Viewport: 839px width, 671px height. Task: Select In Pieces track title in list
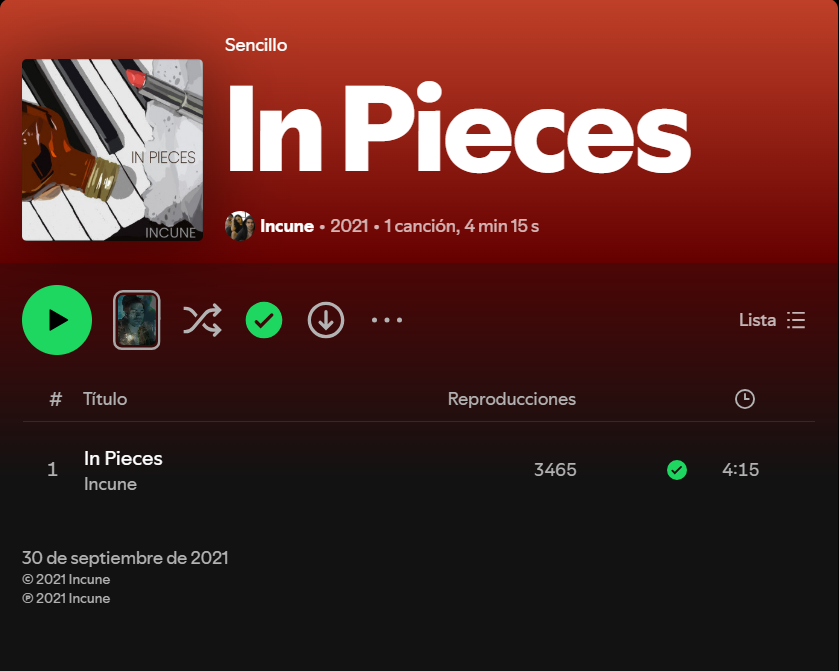click(123, 459)
